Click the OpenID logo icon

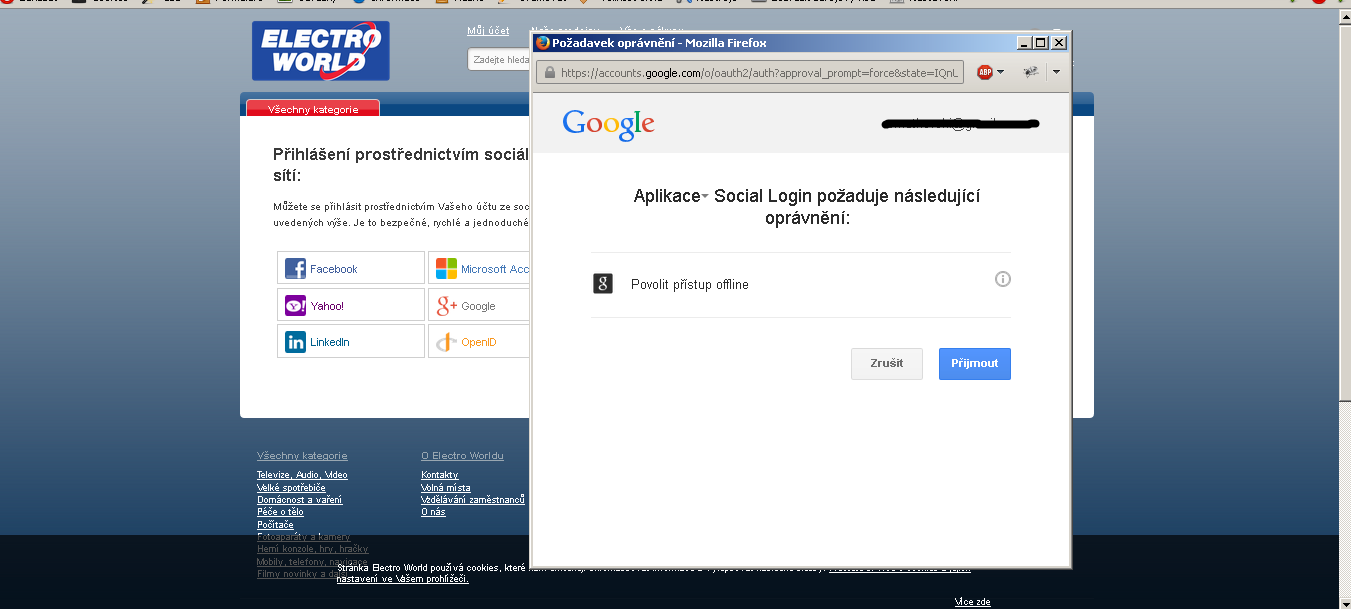click(446, 342)
